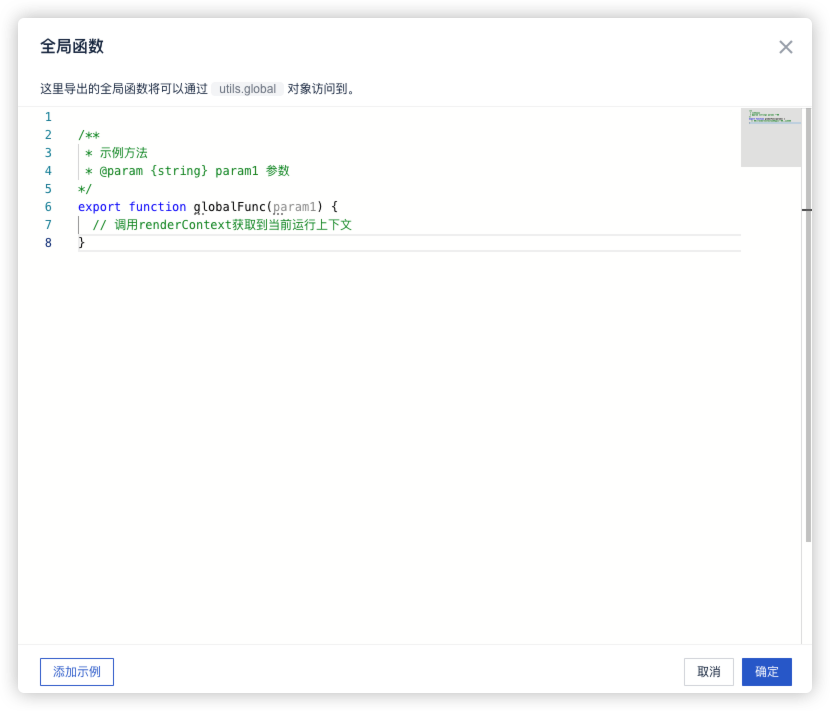This screenshot has width=830, height=711.
Task: Click the 添加示例 button
Action: point(77,672)
